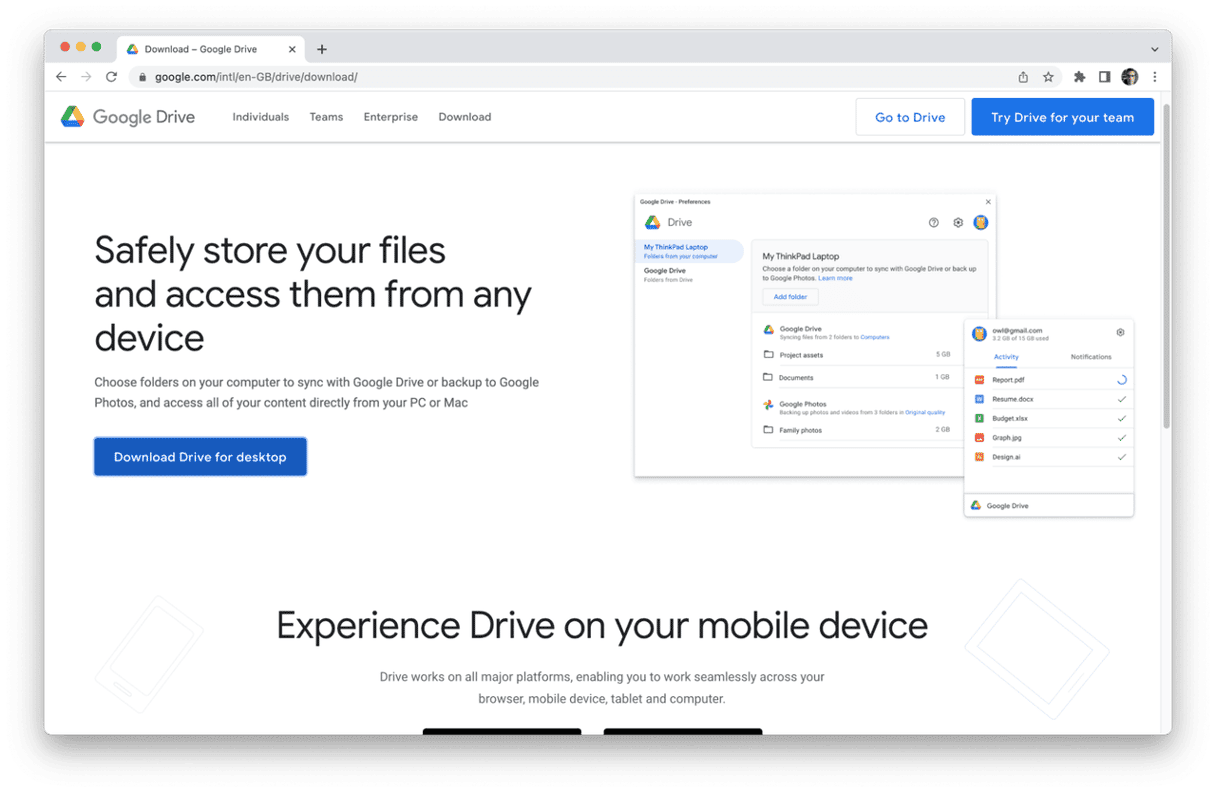Screen dimensions: 1216x793
Task: Open the Enterprise menu item
Action: [391, 117]
